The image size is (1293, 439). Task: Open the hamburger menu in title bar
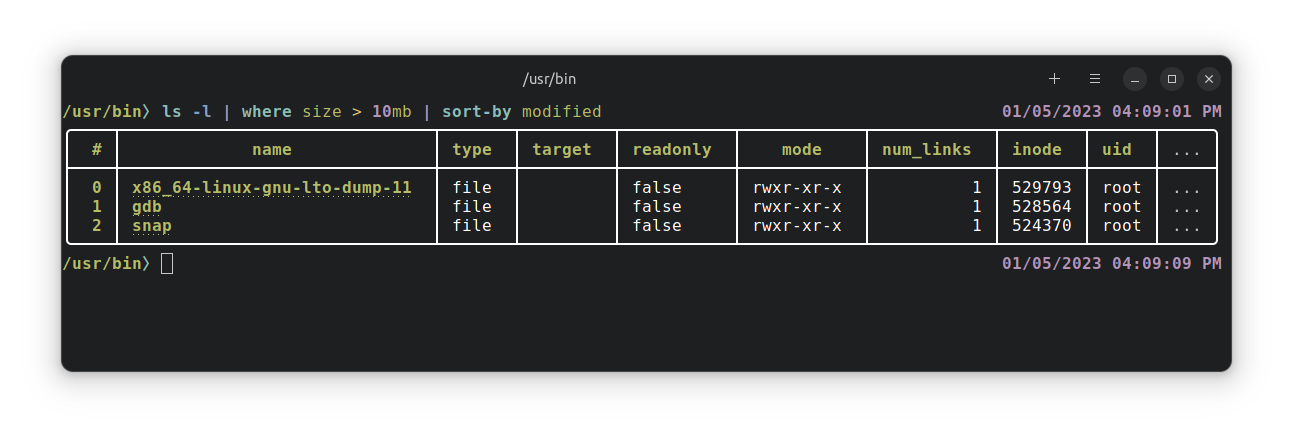point(1095,79)
